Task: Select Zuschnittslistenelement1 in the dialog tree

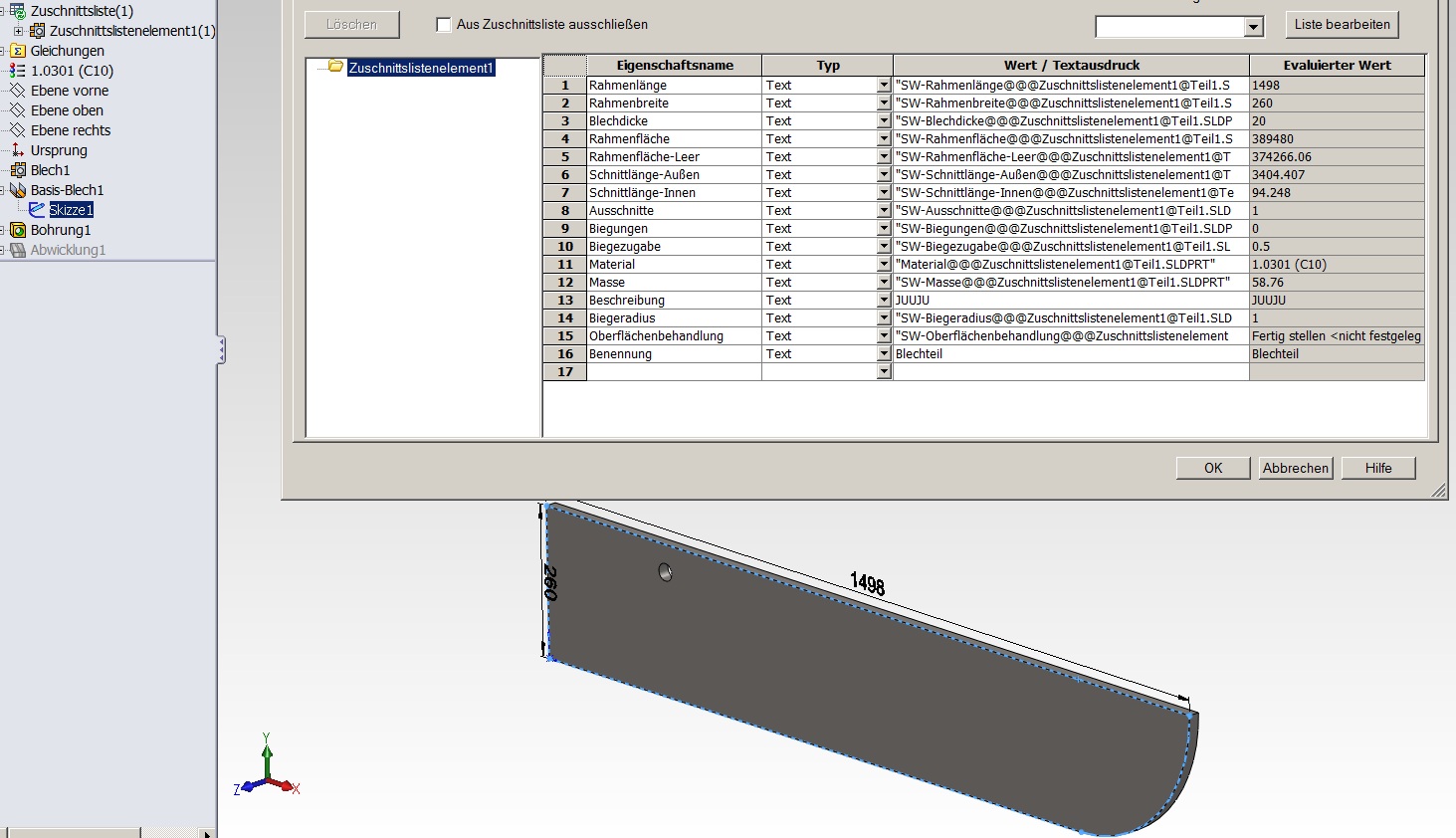Action: pyautogui.click(x=421, y=68)
